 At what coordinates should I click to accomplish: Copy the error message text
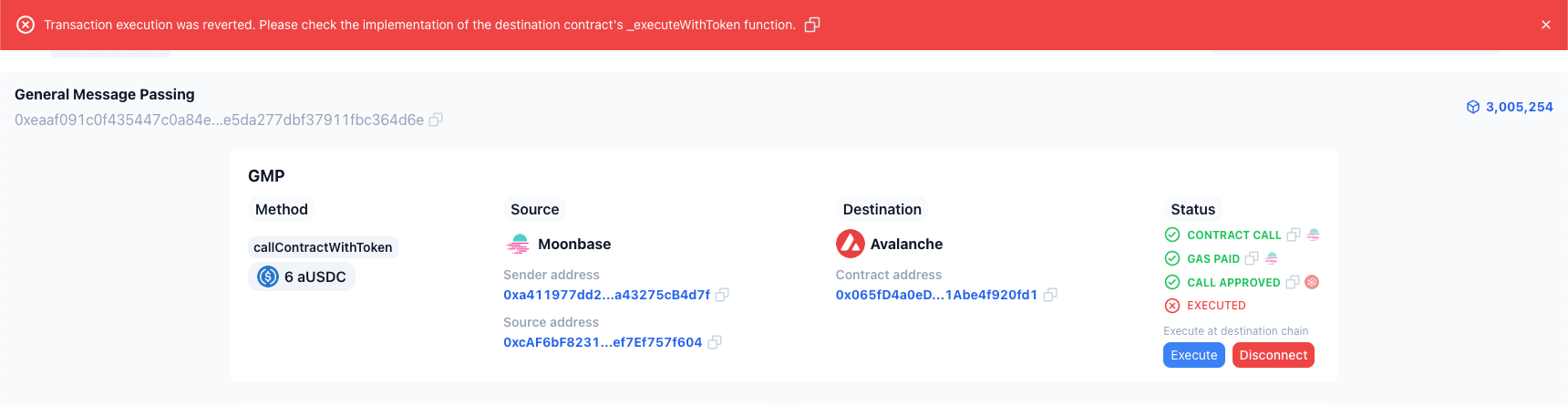coord(812,25)
